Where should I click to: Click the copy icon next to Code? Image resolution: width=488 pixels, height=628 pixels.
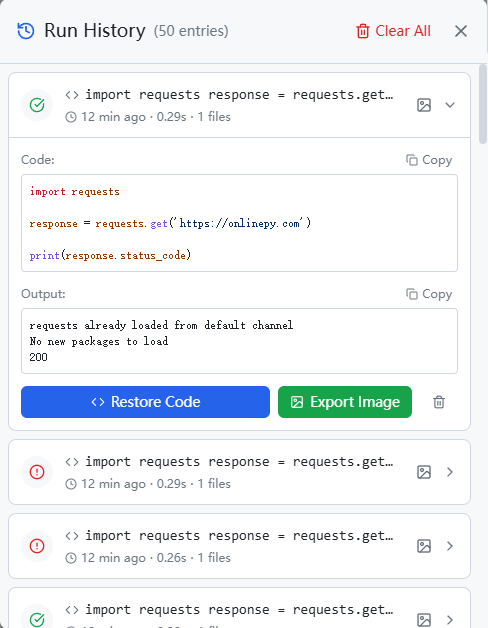[412, 160]
